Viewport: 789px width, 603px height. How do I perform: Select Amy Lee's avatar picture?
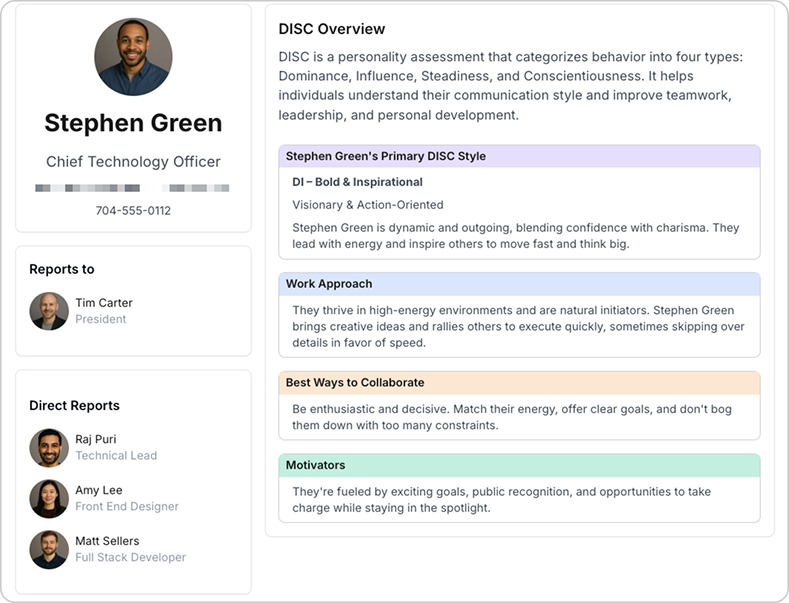pyautogui.click(x=49, y=498)
